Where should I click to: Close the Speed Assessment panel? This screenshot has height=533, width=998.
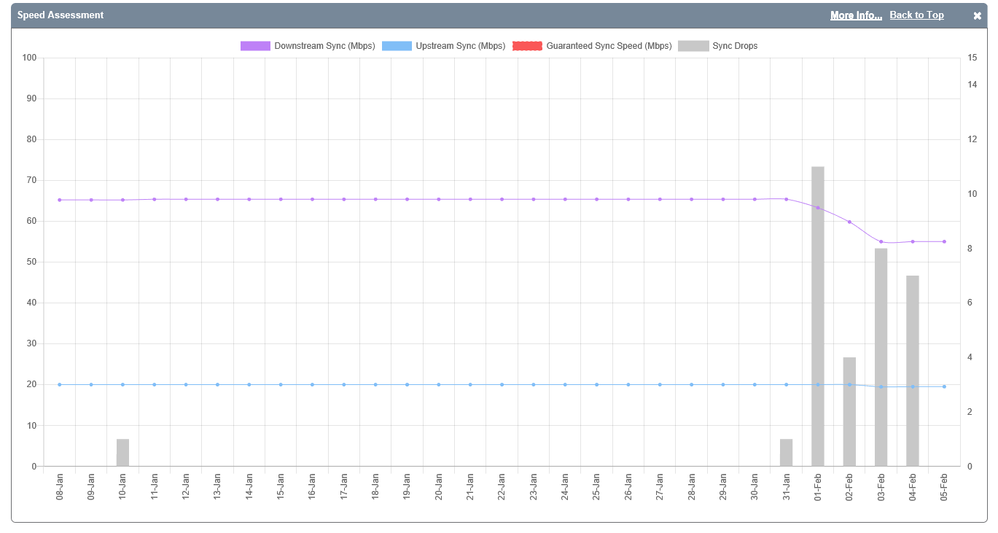[977, 16]
